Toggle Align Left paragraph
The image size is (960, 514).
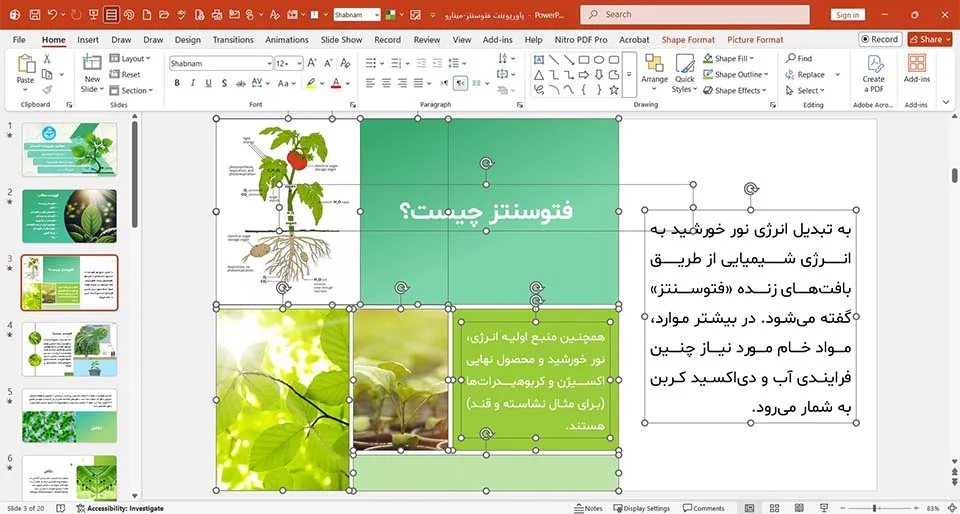coord(370,83)
